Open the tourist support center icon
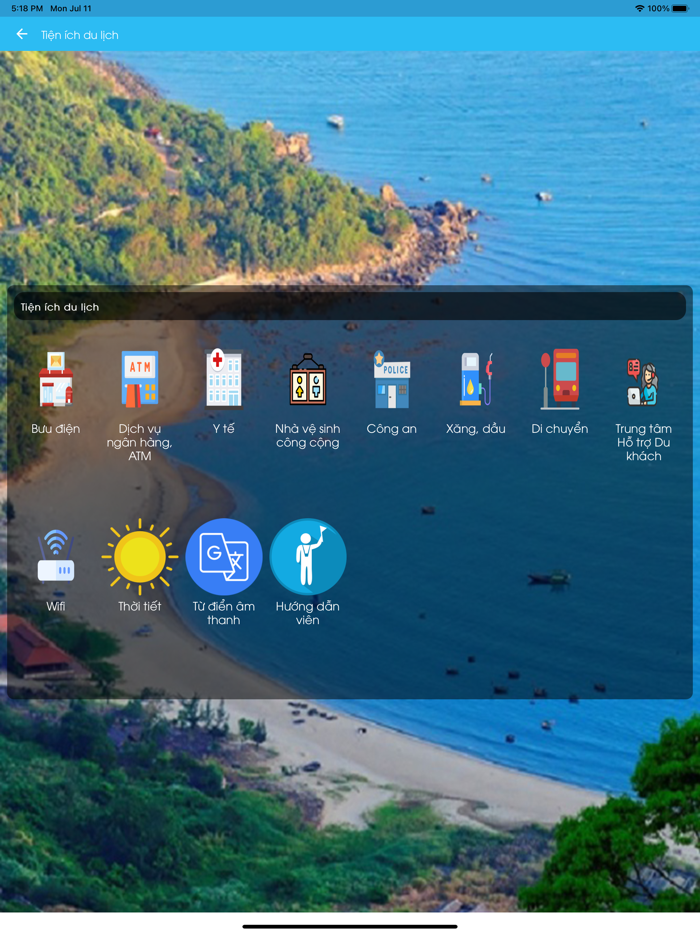Screen dimensions: 700x934 tap(643, 382)
